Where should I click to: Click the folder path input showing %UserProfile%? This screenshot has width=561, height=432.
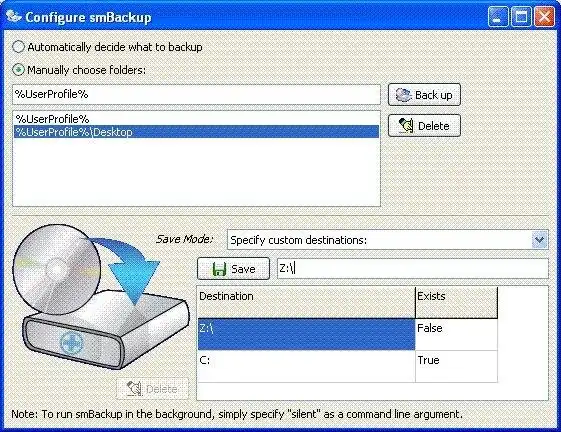196,94
